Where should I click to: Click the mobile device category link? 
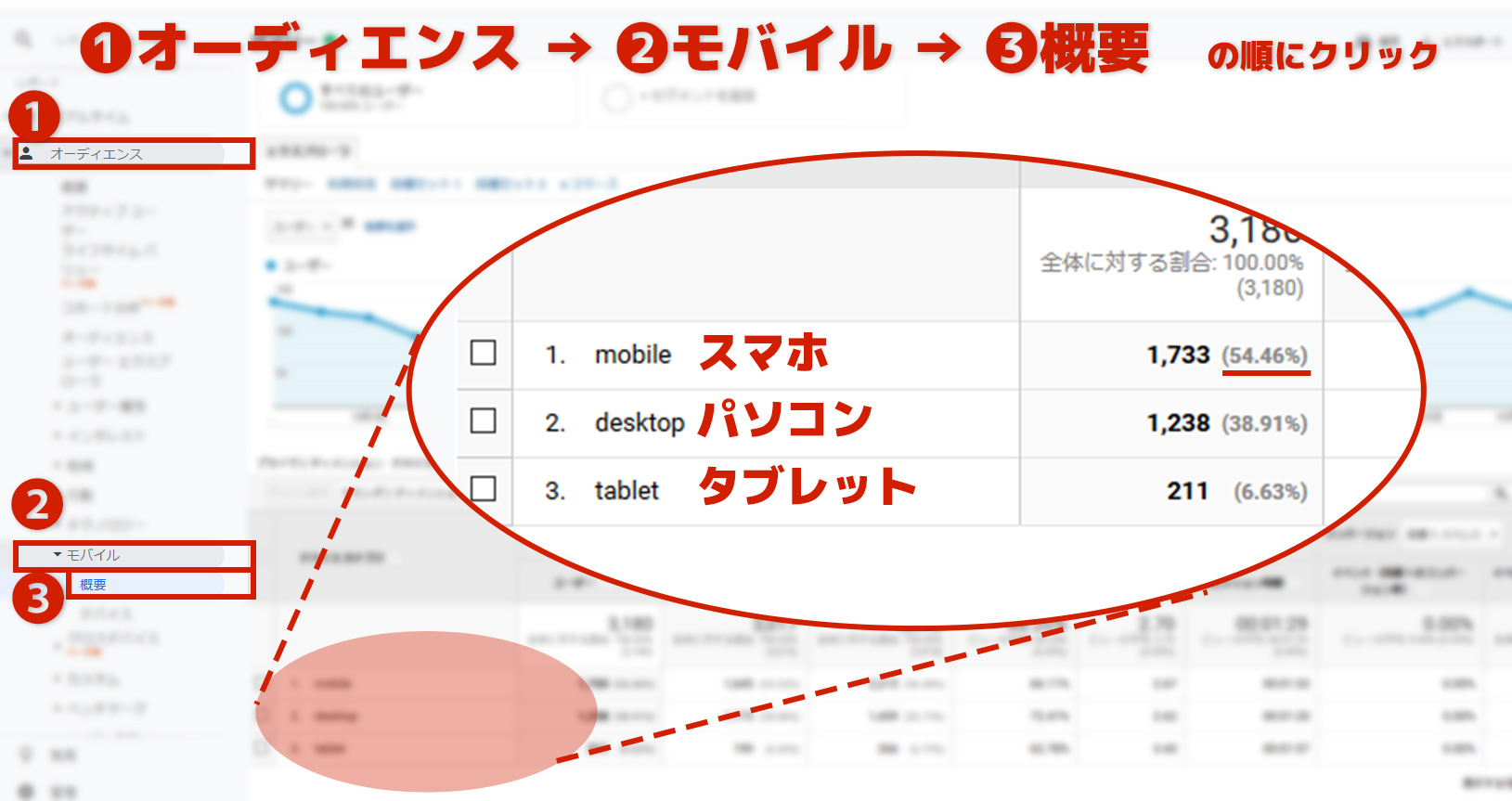point(632,355)
